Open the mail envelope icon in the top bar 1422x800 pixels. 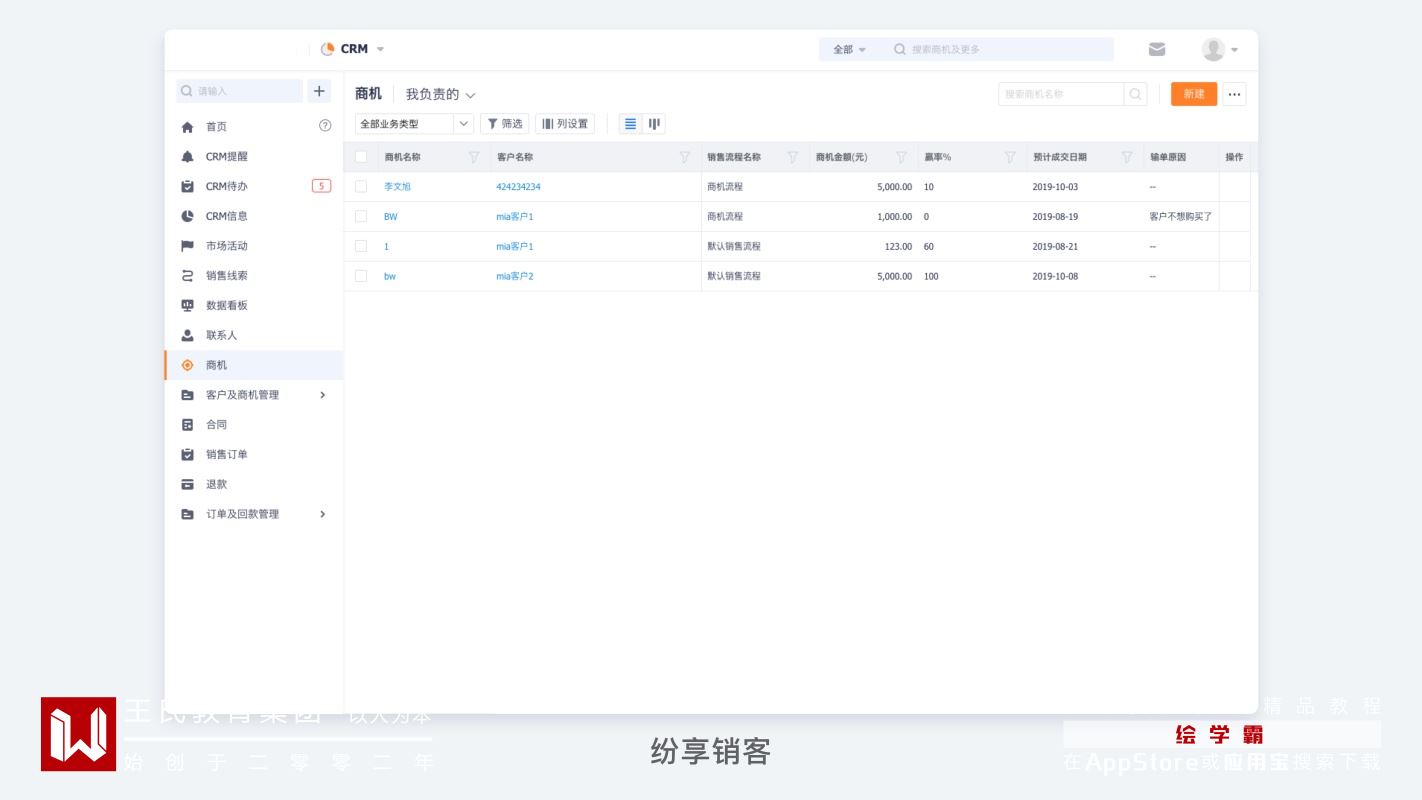tap(1157, 49)
